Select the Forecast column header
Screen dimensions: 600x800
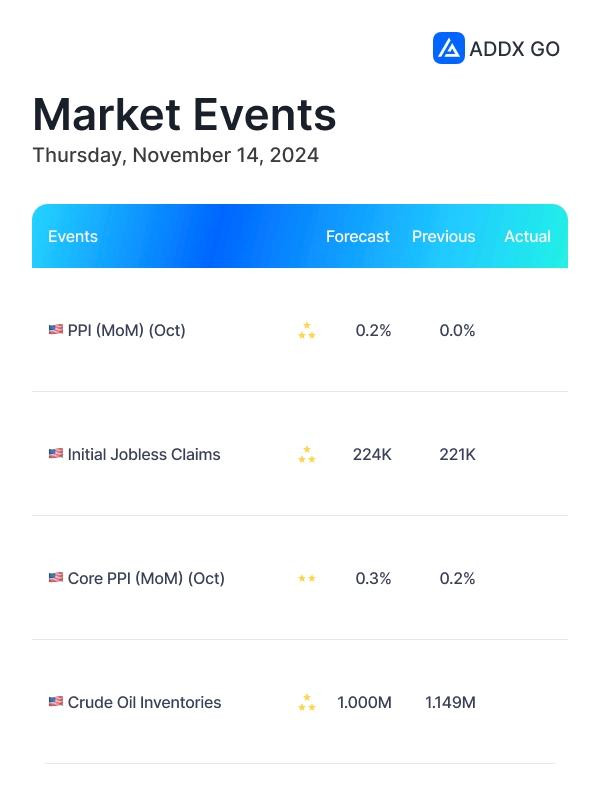(358, 236)
